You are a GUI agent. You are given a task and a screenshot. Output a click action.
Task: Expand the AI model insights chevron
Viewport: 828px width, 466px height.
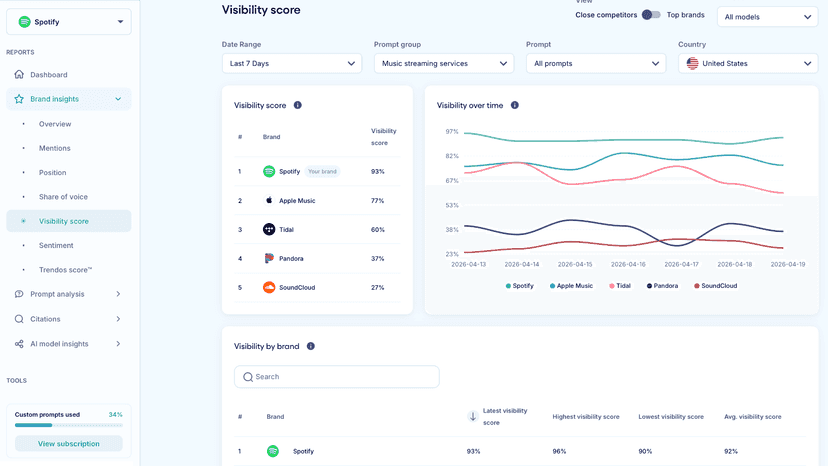click(x=118, y=344)
